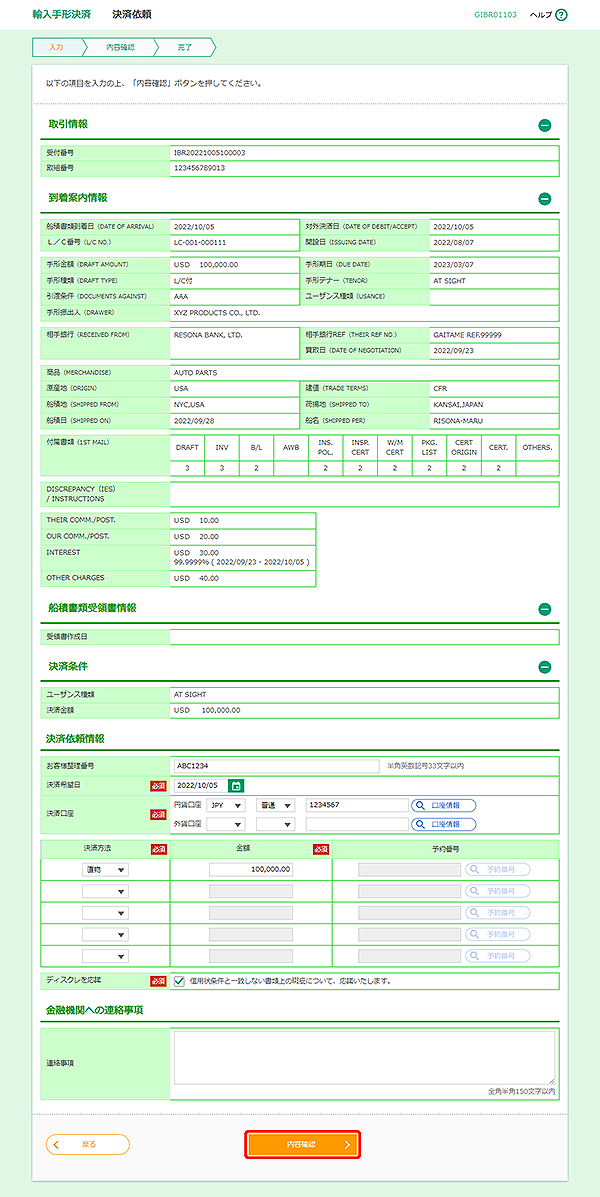600x1197 pixels.
Task: Select the 入力 step tab
Action: click(56, 47)
